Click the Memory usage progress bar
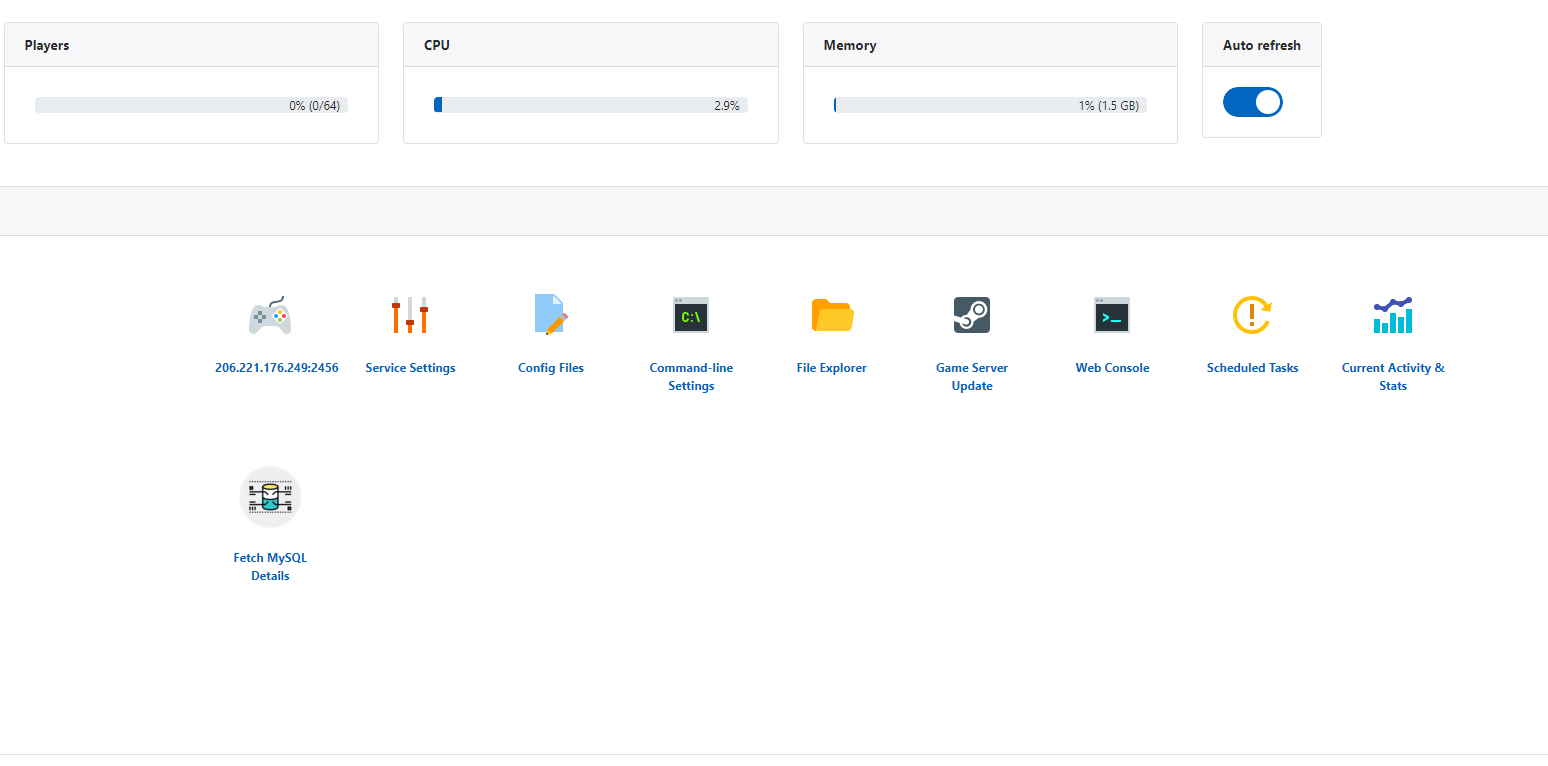Screen dimensions: 1548x766 tap(990, 105)
